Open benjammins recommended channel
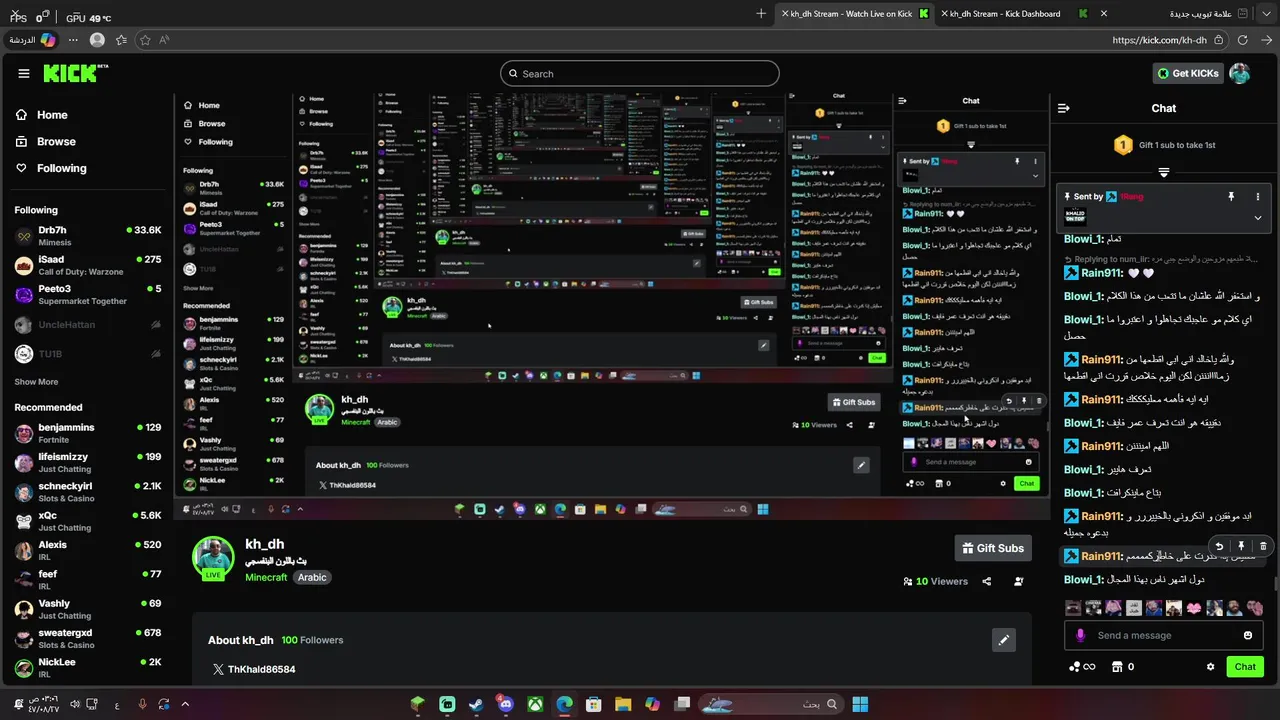The image size is (1280, 720). 87,433
